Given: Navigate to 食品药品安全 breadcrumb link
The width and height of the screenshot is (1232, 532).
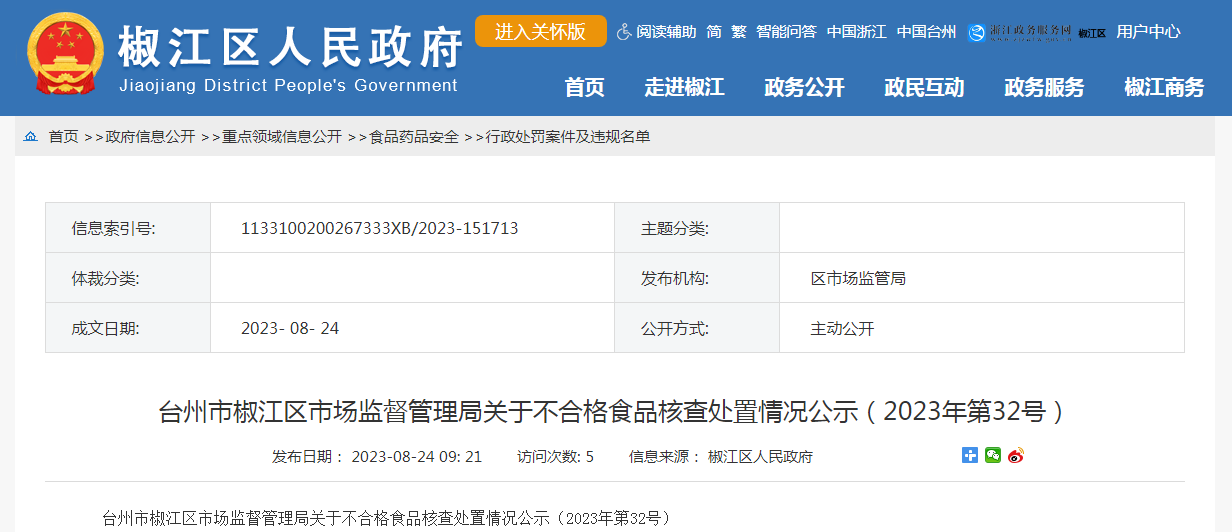Looking at the screenshot, I should pos(414,137).
